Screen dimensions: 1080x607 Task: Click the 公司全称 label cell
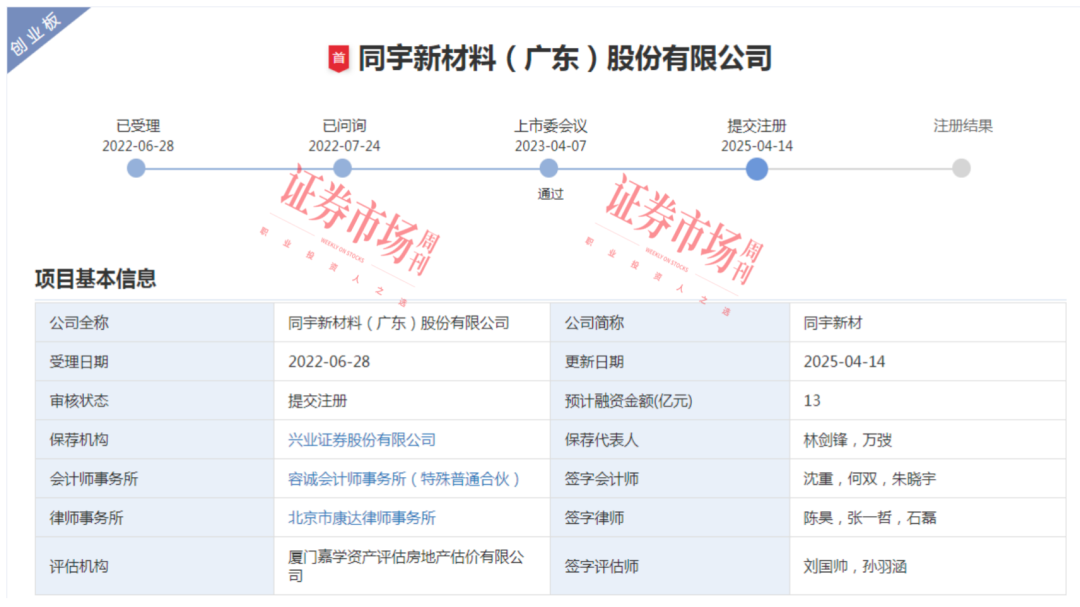point(154,322)
